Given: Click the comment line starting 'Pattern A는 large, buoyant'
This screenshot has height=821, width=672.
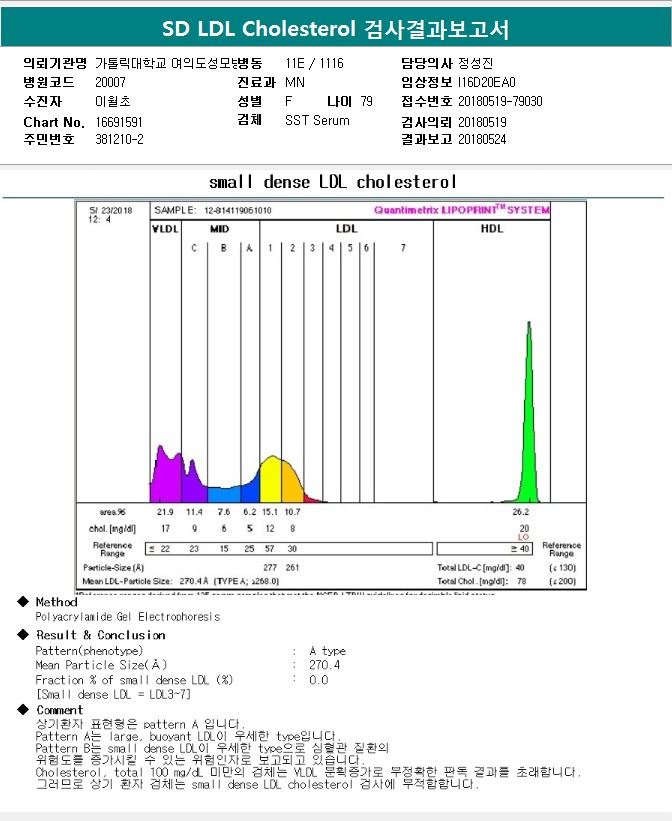Looking at the screenshot, I should 189,737.
